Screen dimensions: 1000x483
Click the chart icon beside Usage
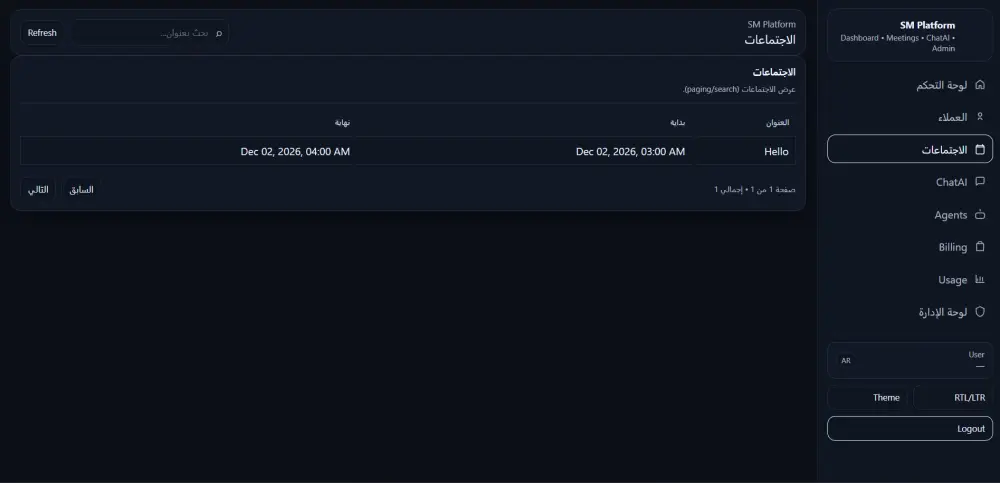tap(980, 279)
